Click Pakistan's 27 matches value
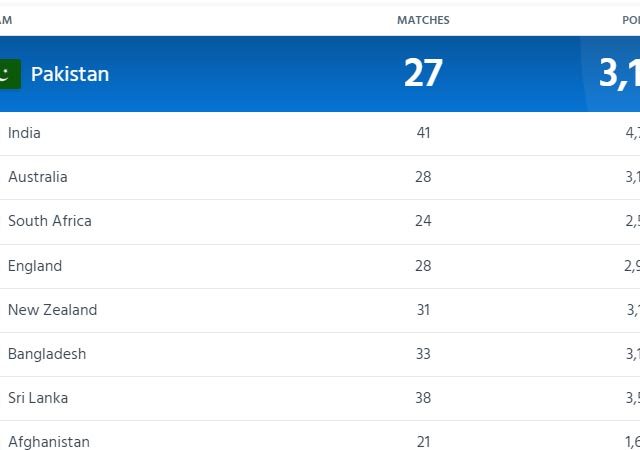640x450 pixels. pos(423,73)
